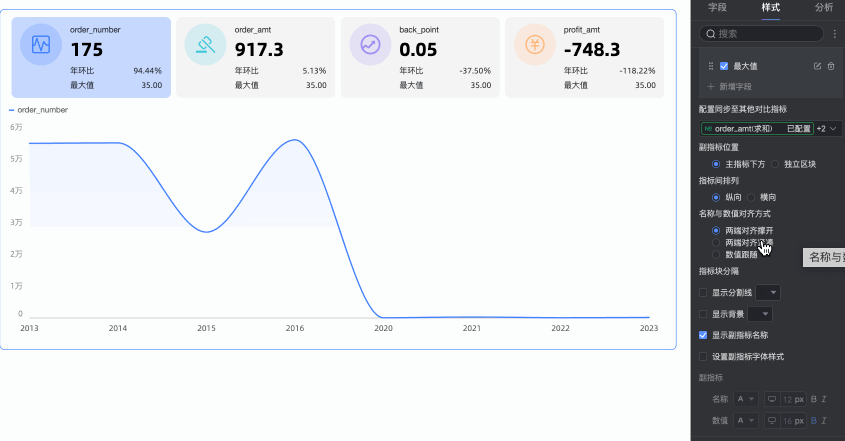Open the 显示背景 color dropdown
Viewport: 845px width, 441px height.
760,314
